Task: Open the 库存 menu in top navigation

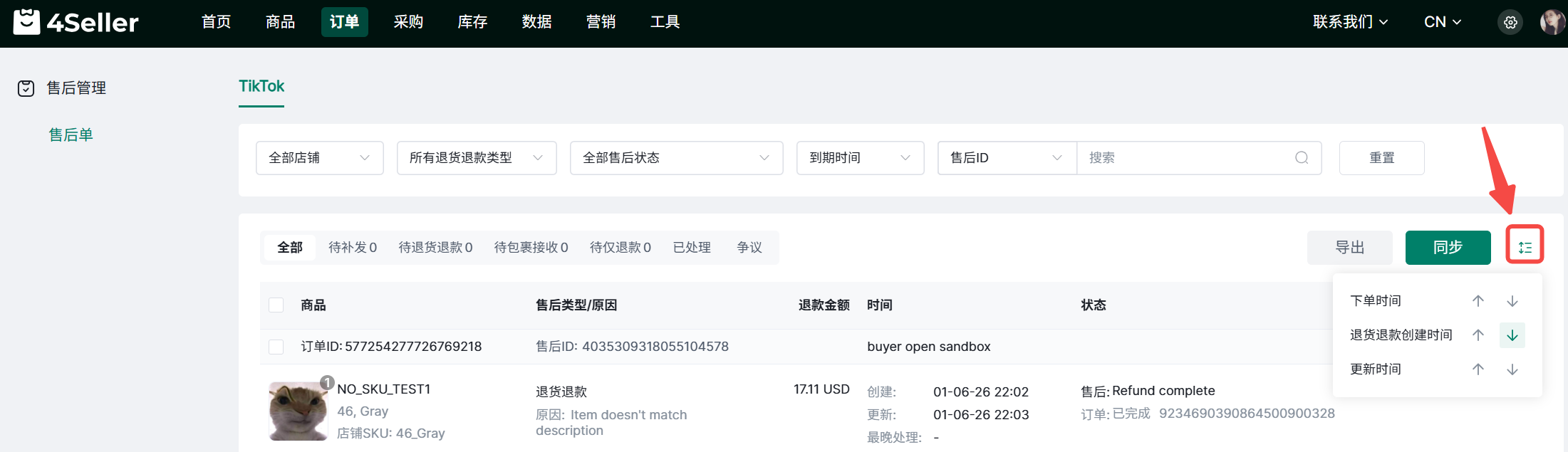Action: (472, 22)
